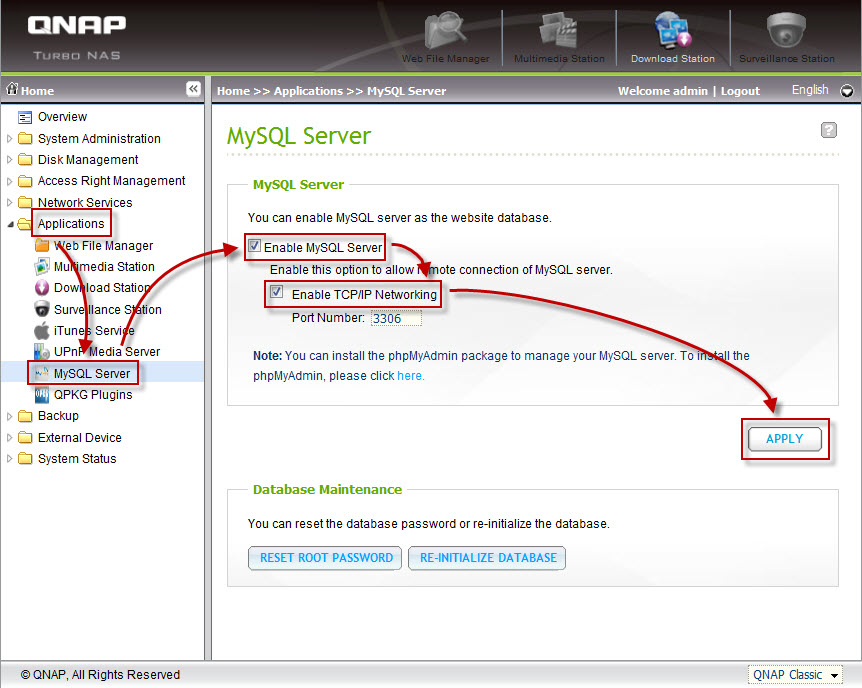Select iTunes Service in the sidebar

click(94, 331)
